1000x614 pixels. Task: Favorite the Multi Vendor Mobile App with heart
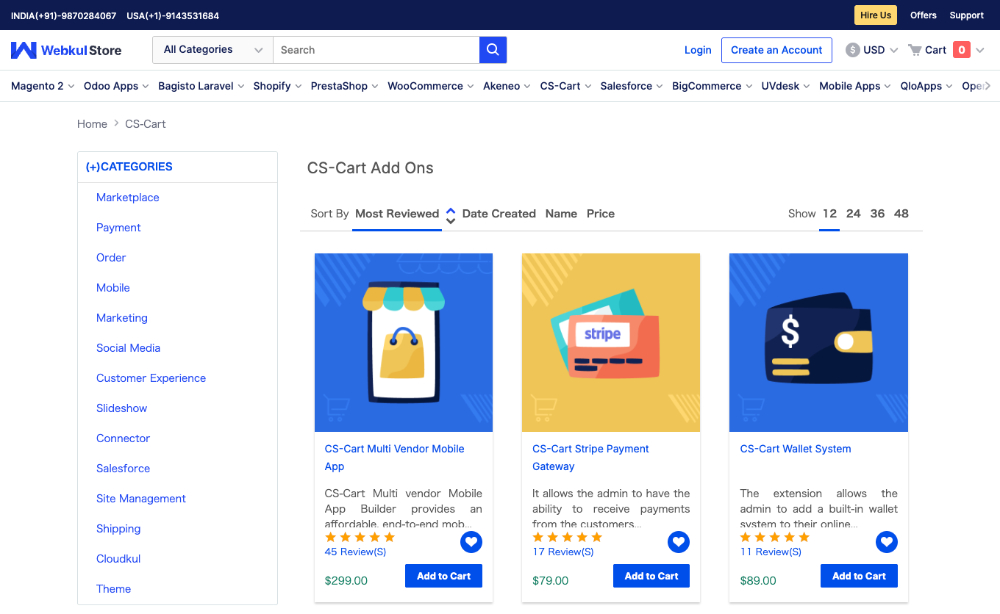(471, 542)
